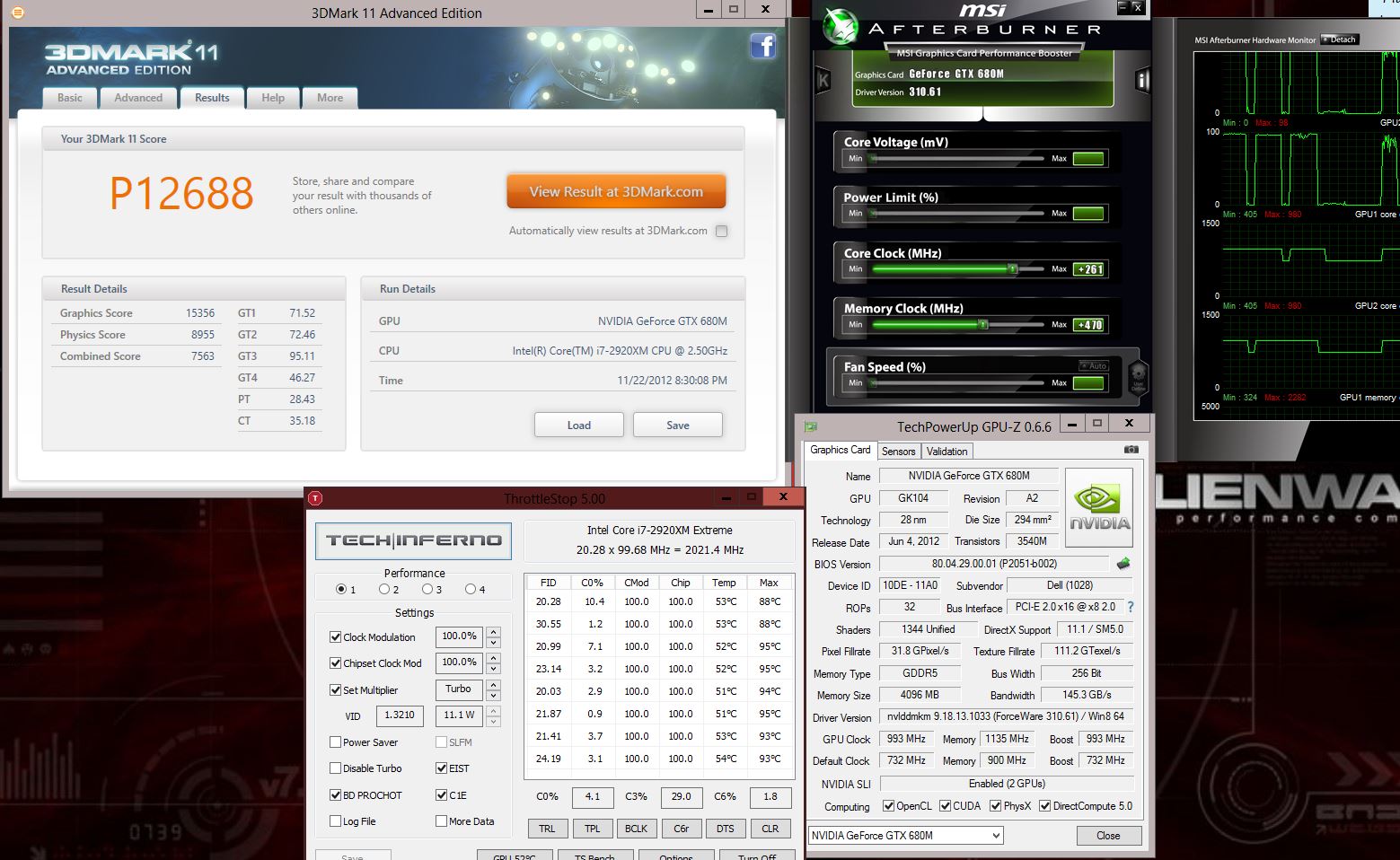Decrease Clock Modulation with the down arrow

[494, 643]
